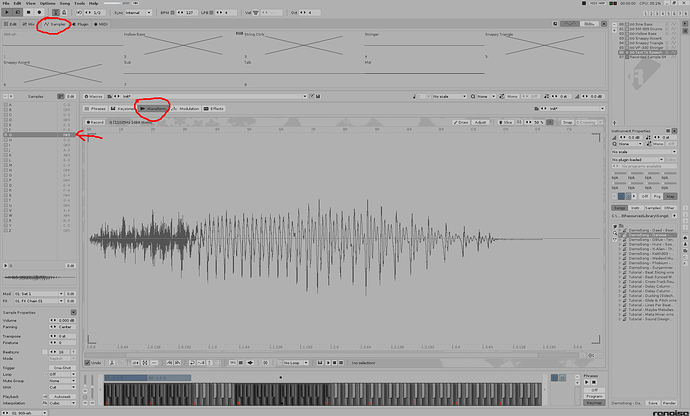This screenshot has width=690, height=416.
Task: Activate the Slice marker tool
Action: click(506, 122)
